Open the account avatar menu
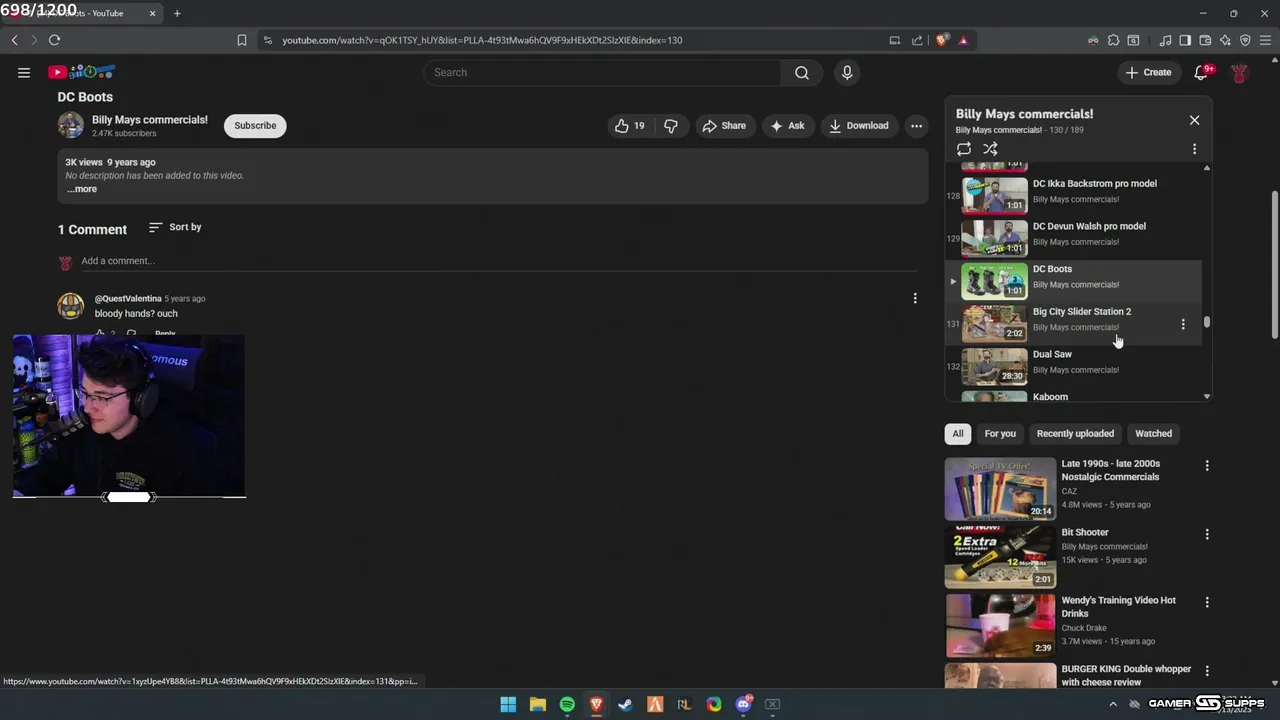 1239,72
